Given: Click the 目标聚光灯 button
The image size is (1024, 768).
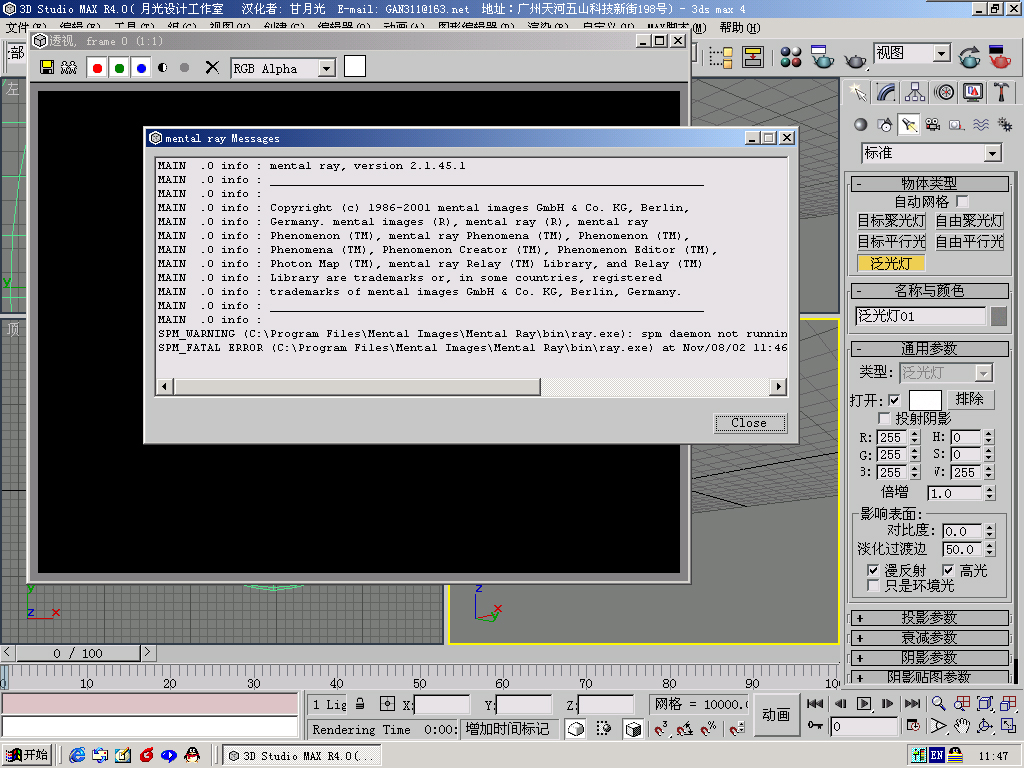Looking at the screenshot, I should click(x=891, y=221).
